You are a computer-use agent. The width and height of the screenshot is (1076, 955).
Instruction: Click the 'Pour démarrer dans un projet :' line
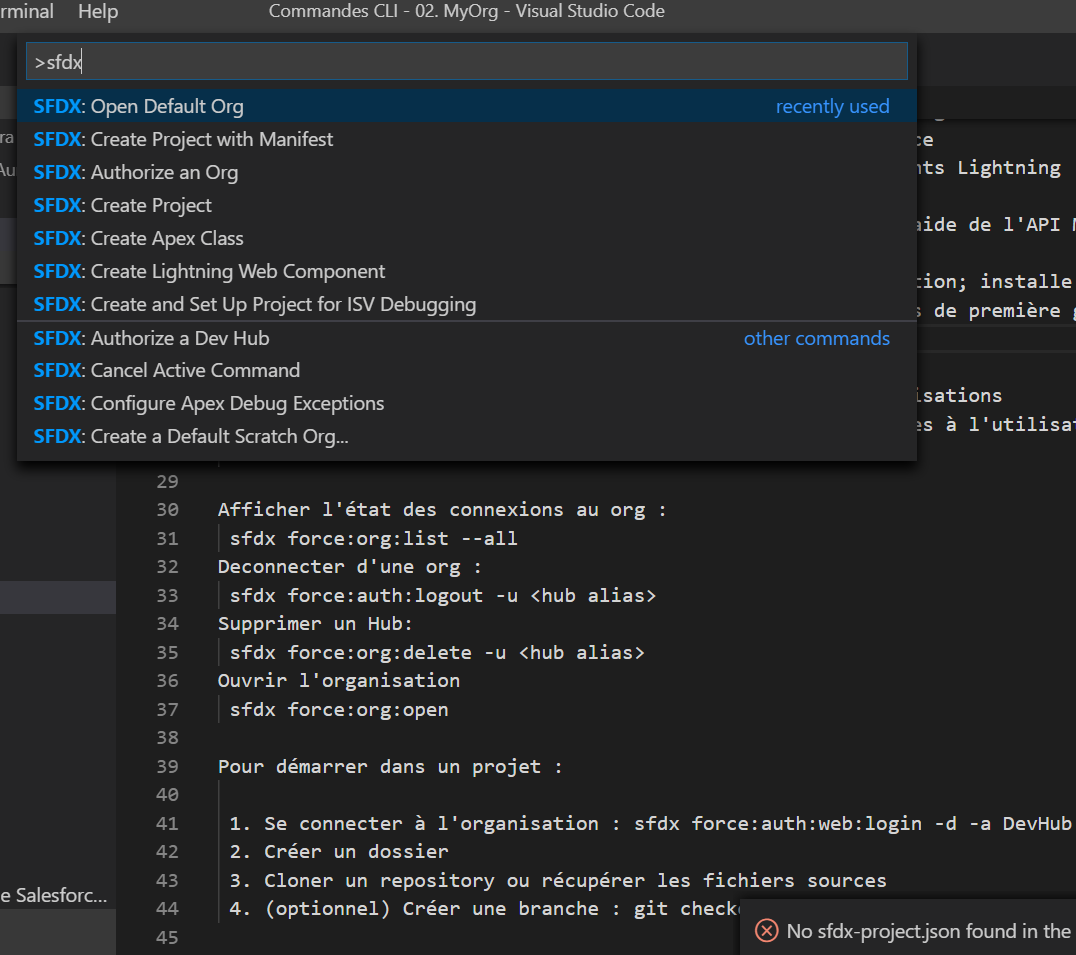pos(390,766)
